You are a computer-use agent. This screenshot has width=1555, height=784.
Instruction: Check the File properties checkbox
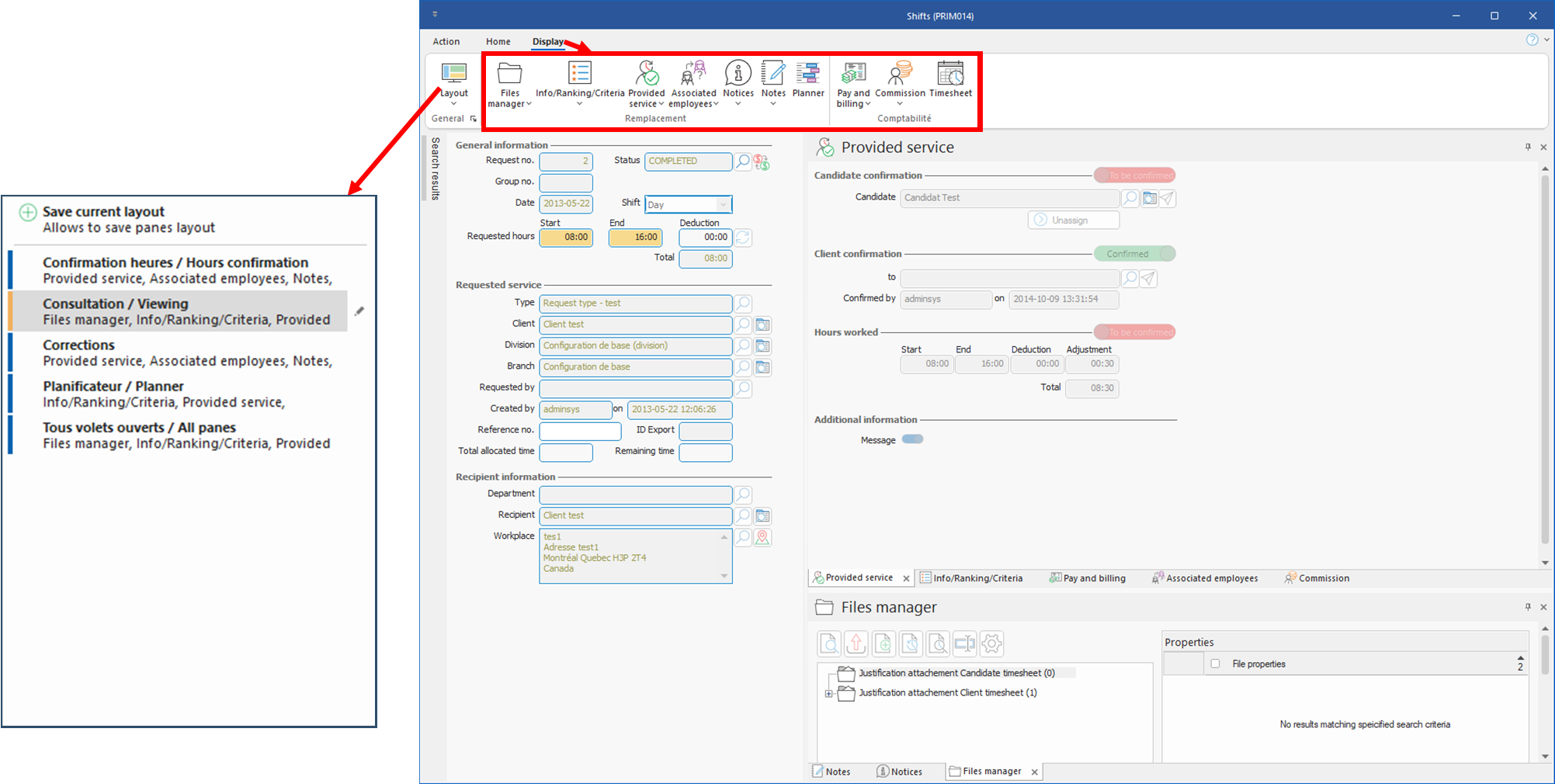point(1216,664)
